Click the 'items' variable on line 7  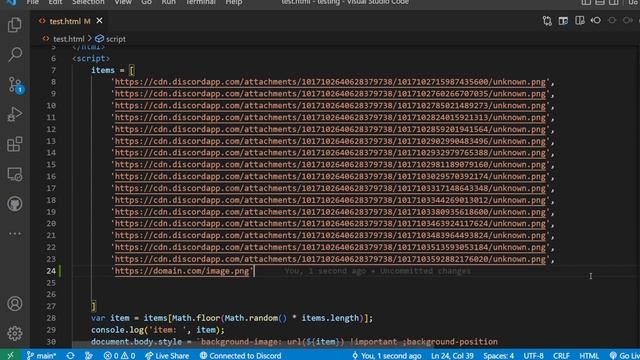[103, 70]
